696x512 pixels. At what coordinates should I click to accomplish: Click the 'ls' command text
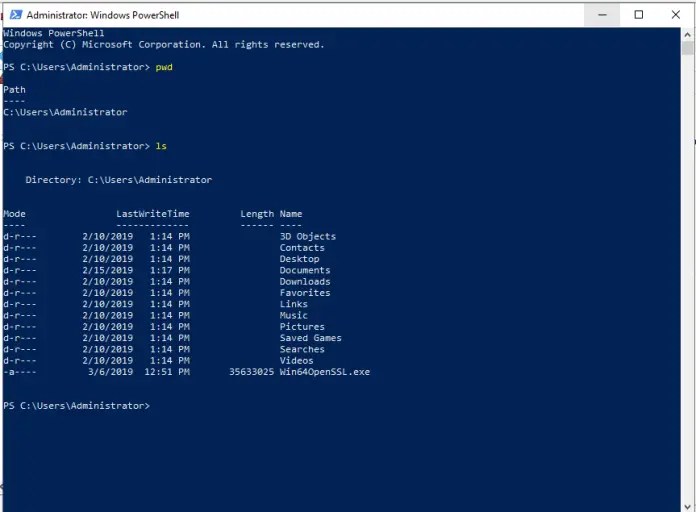(161, 146)
